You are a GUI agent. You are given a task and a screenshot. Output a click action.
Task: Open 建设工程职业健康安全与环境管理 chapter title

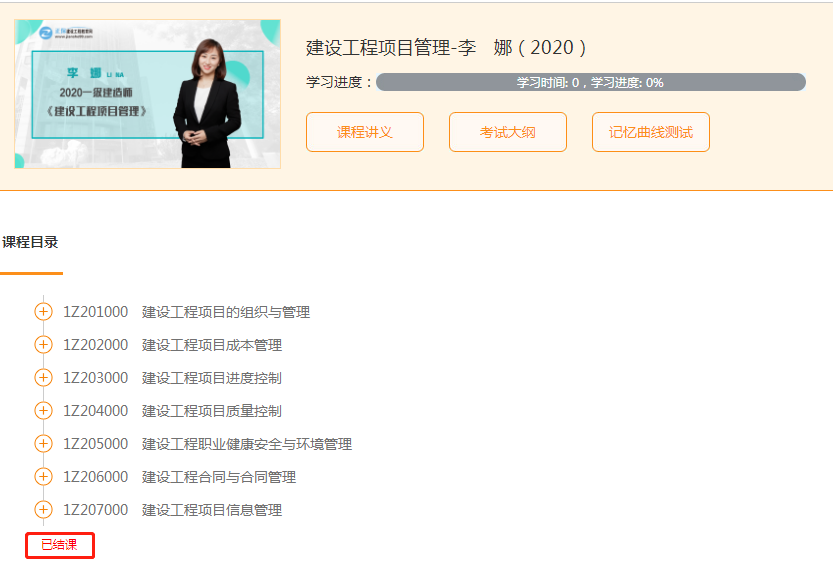click(x=246, y=444)
